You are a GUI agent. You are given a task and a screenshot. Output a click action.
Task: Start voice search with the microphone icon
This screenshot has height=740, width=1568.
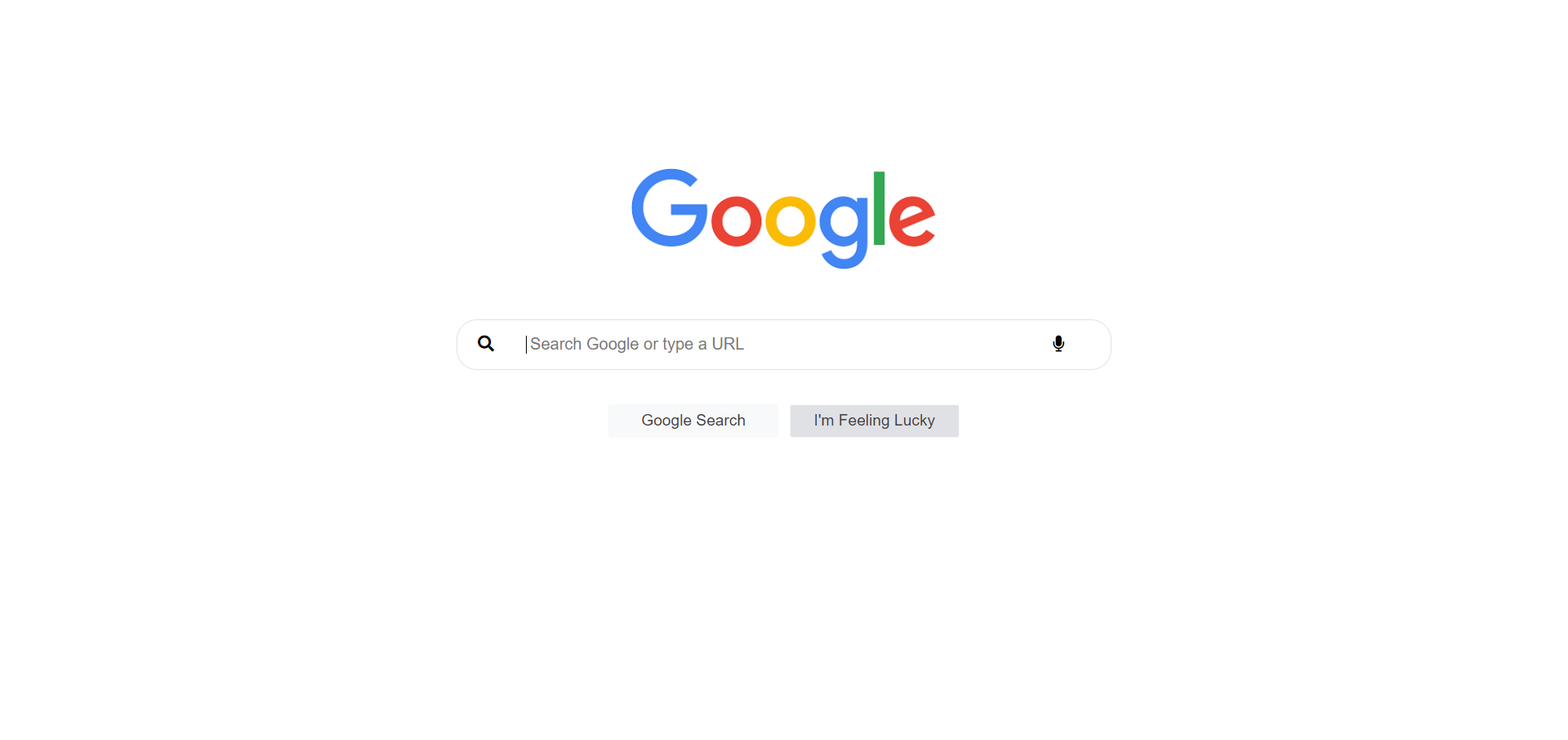pos(1058,344)
